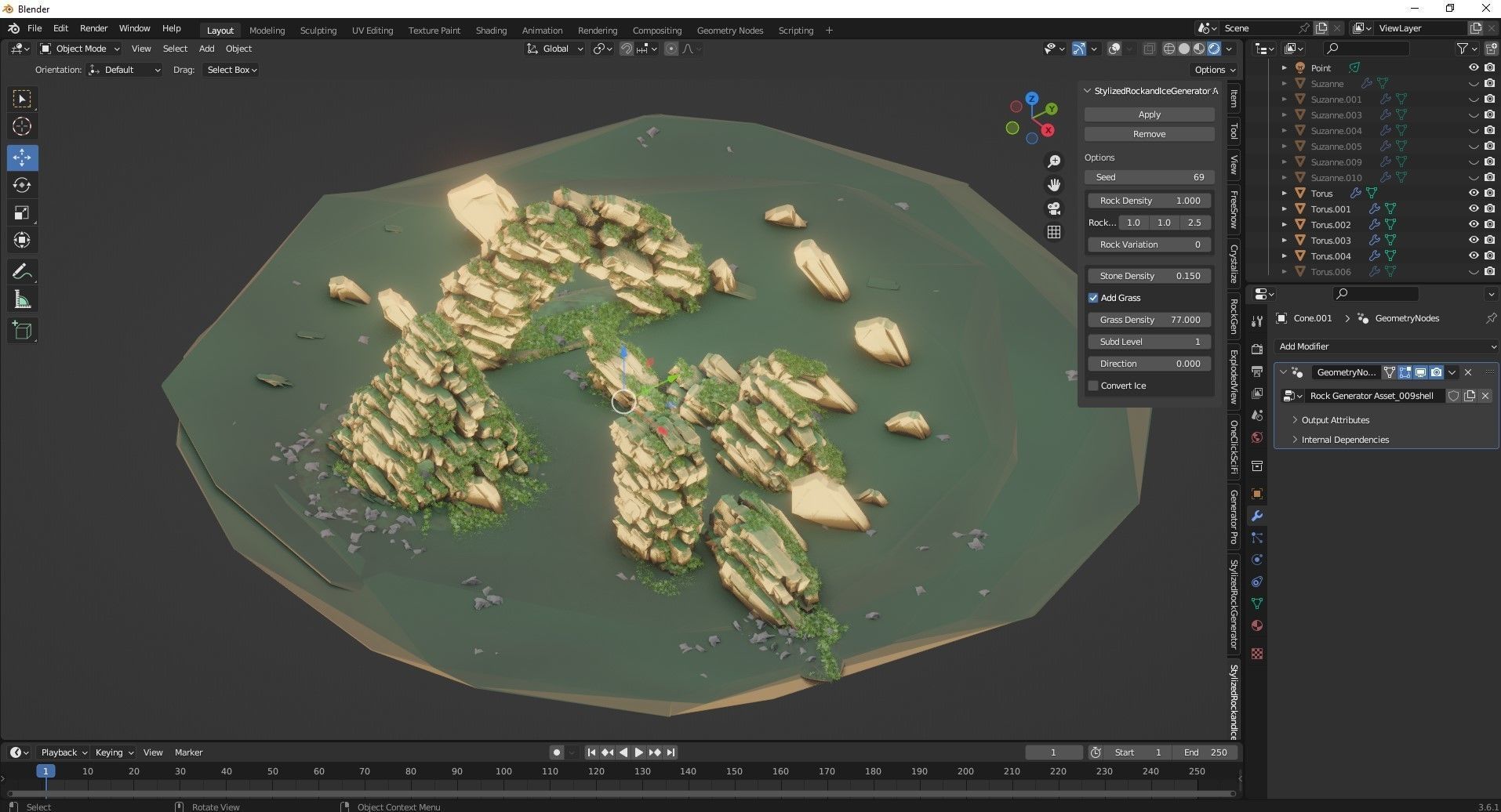1501x812 pixels.
Task: Open the Render menu
Action: [93, 27]
